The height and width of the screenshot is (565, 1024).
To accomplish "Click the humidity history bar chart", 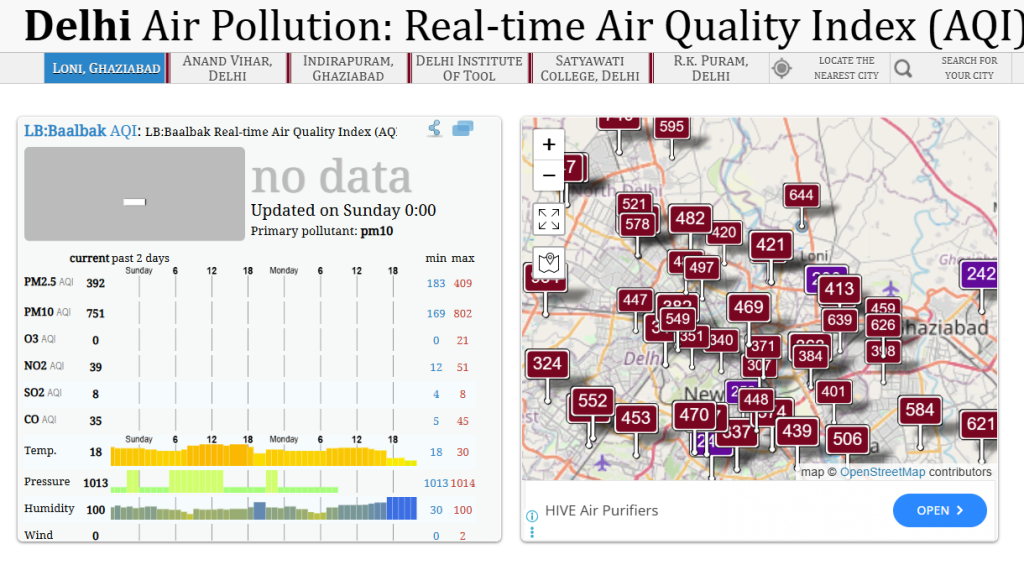I will coord(264,508).
